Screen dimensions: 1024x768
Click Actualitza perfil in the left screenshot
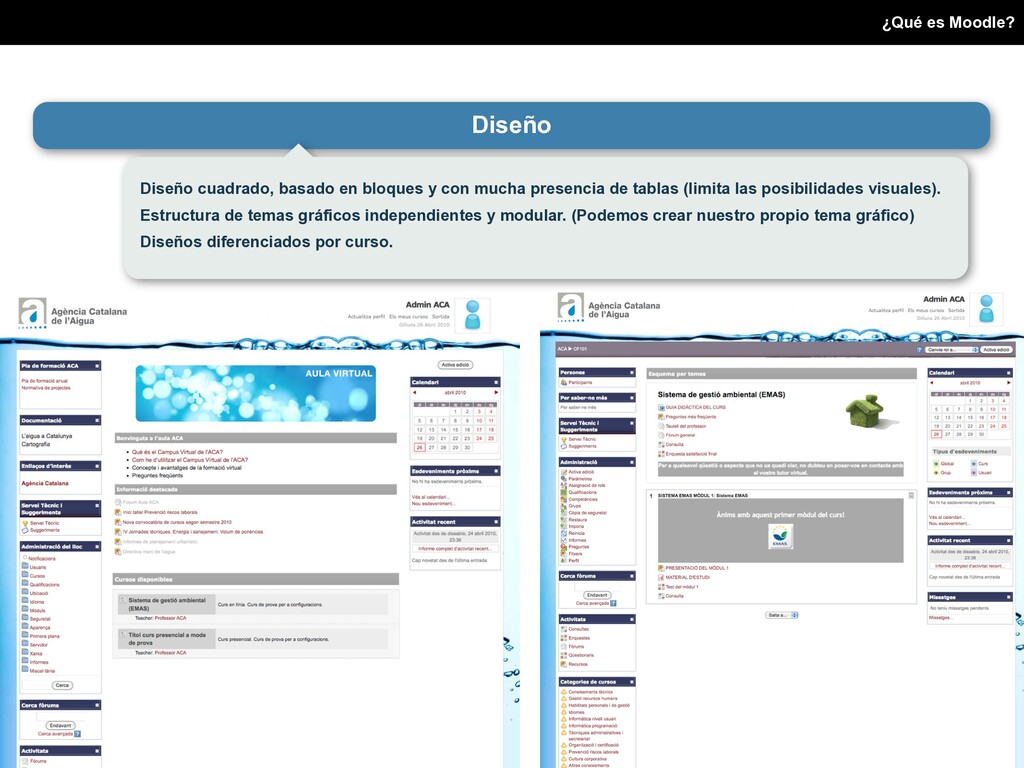click(x=366, y=317)
